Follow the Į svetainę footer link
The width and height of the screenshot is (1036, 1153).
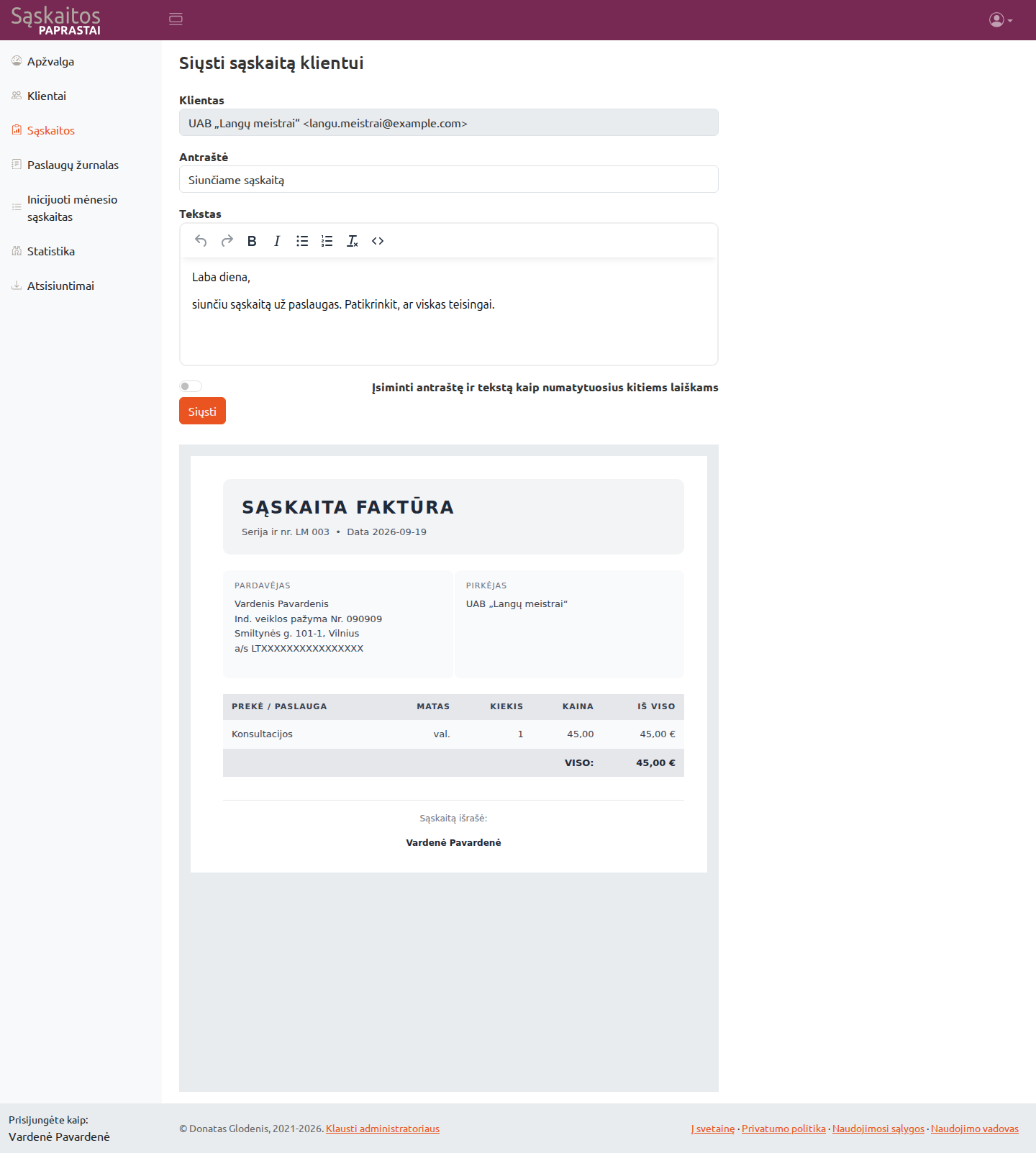point(713,1129)
